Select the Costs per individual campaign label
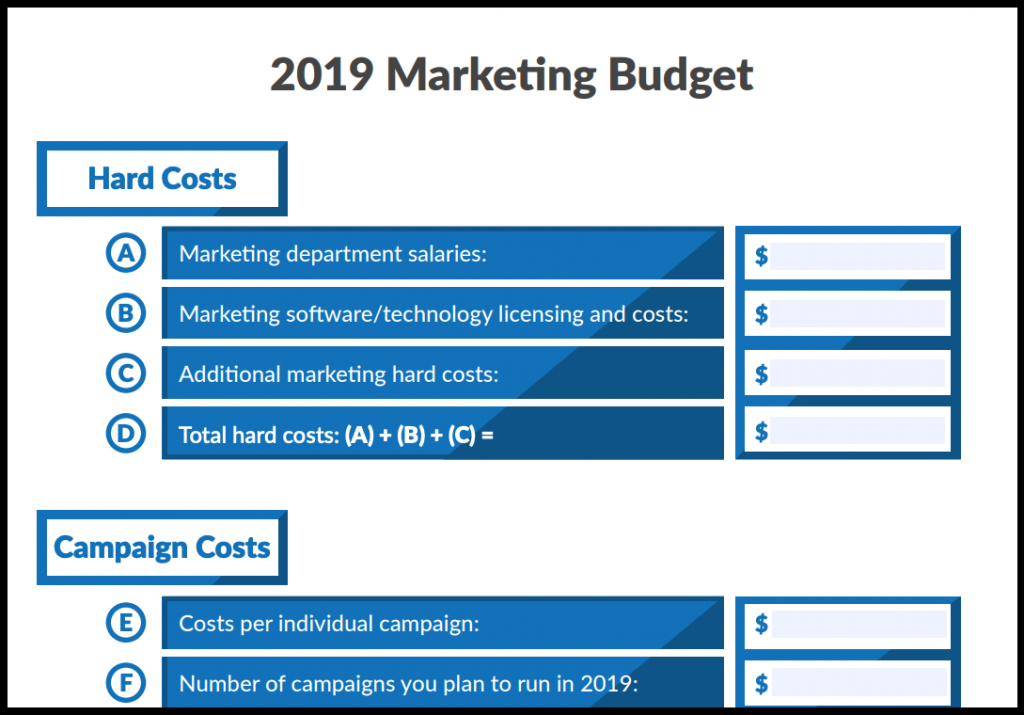This screenshot has width=1024, height=715. (x=329, y=623)
